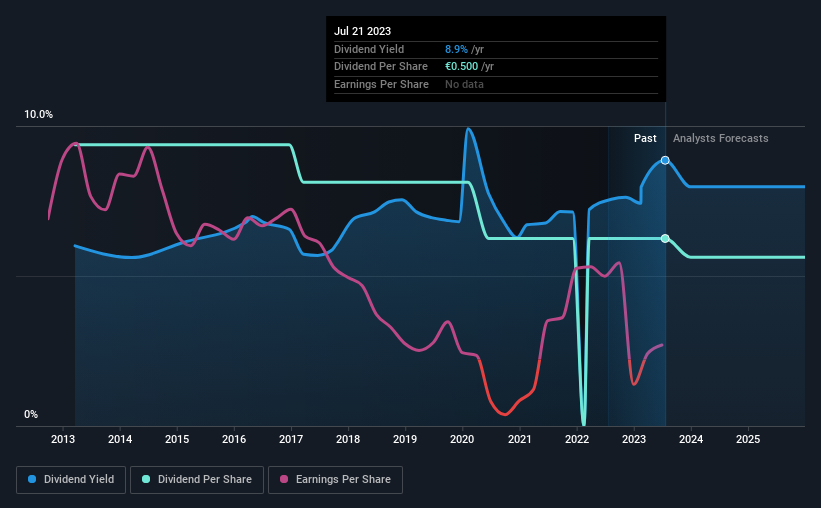Click the 2024 x-axis label
Screen dimensions: 821x508
click(691, 439)
